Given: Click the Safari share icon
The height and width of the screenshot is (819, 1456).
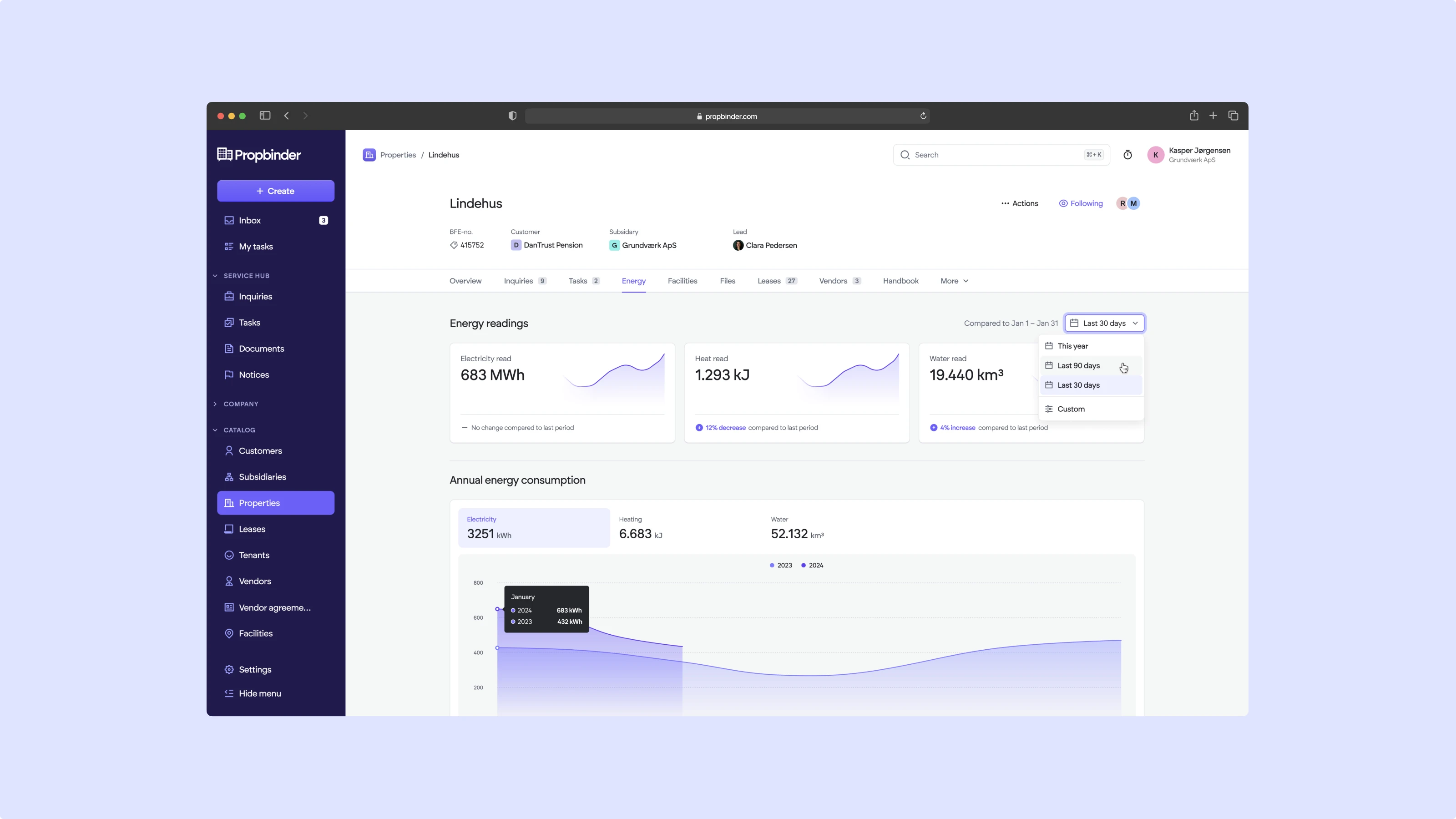Looking at the screenshot, I should coord(1194,116).
